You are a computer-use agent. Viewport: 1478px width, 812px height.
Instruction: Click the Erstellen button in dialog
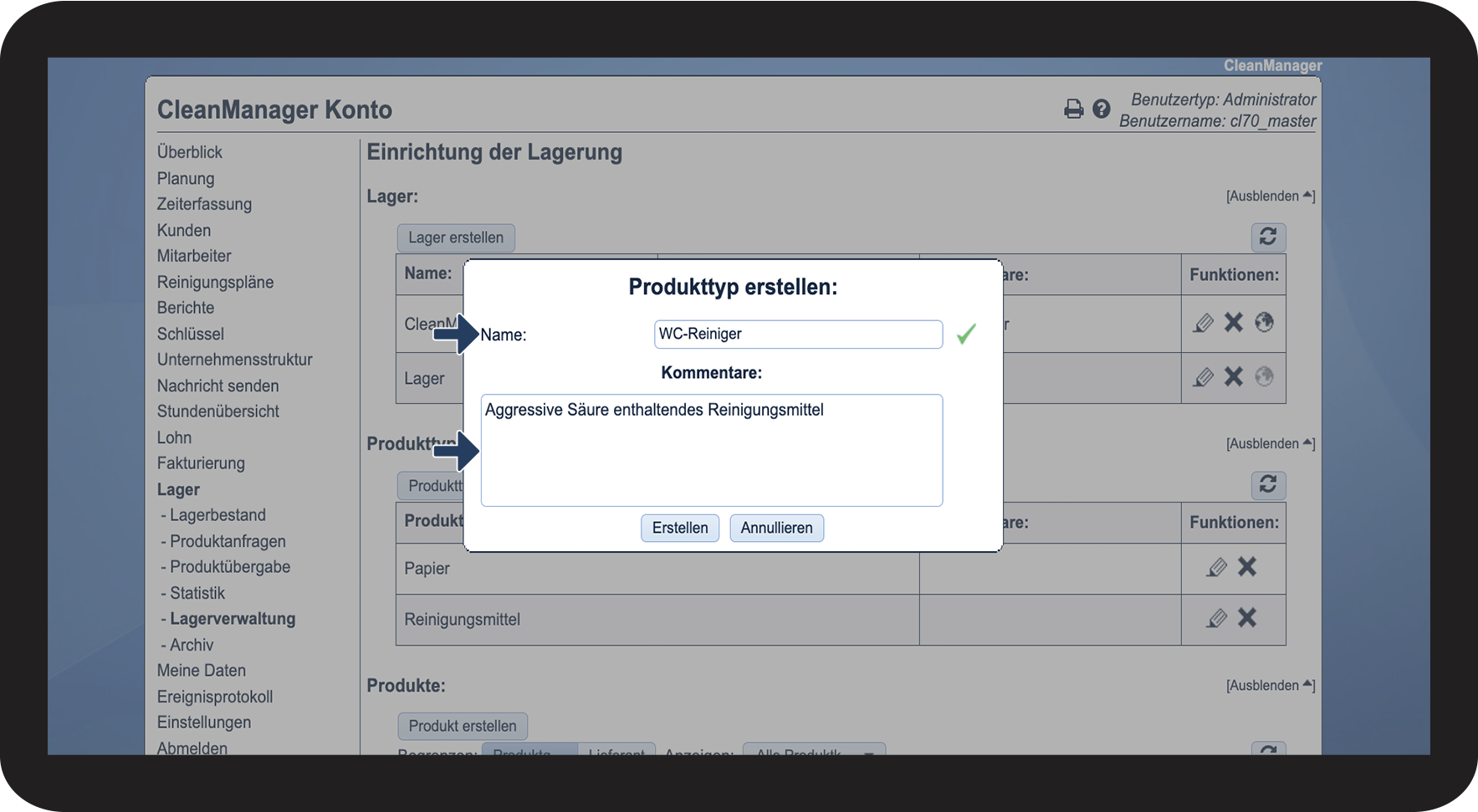point(680,528)
